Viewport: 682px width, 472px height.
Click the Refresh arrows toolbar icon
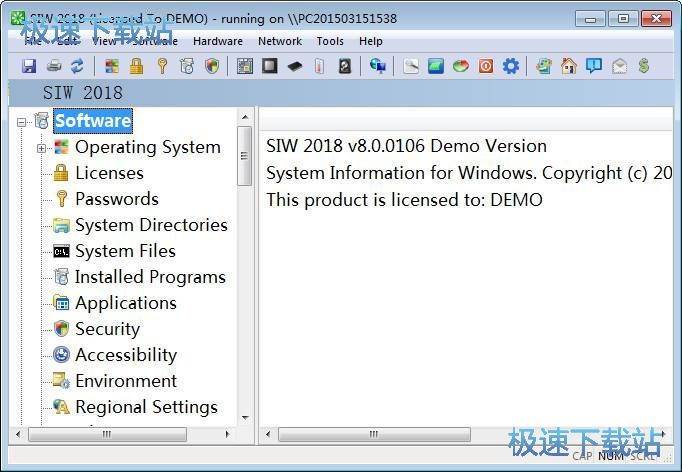point(77,66)
